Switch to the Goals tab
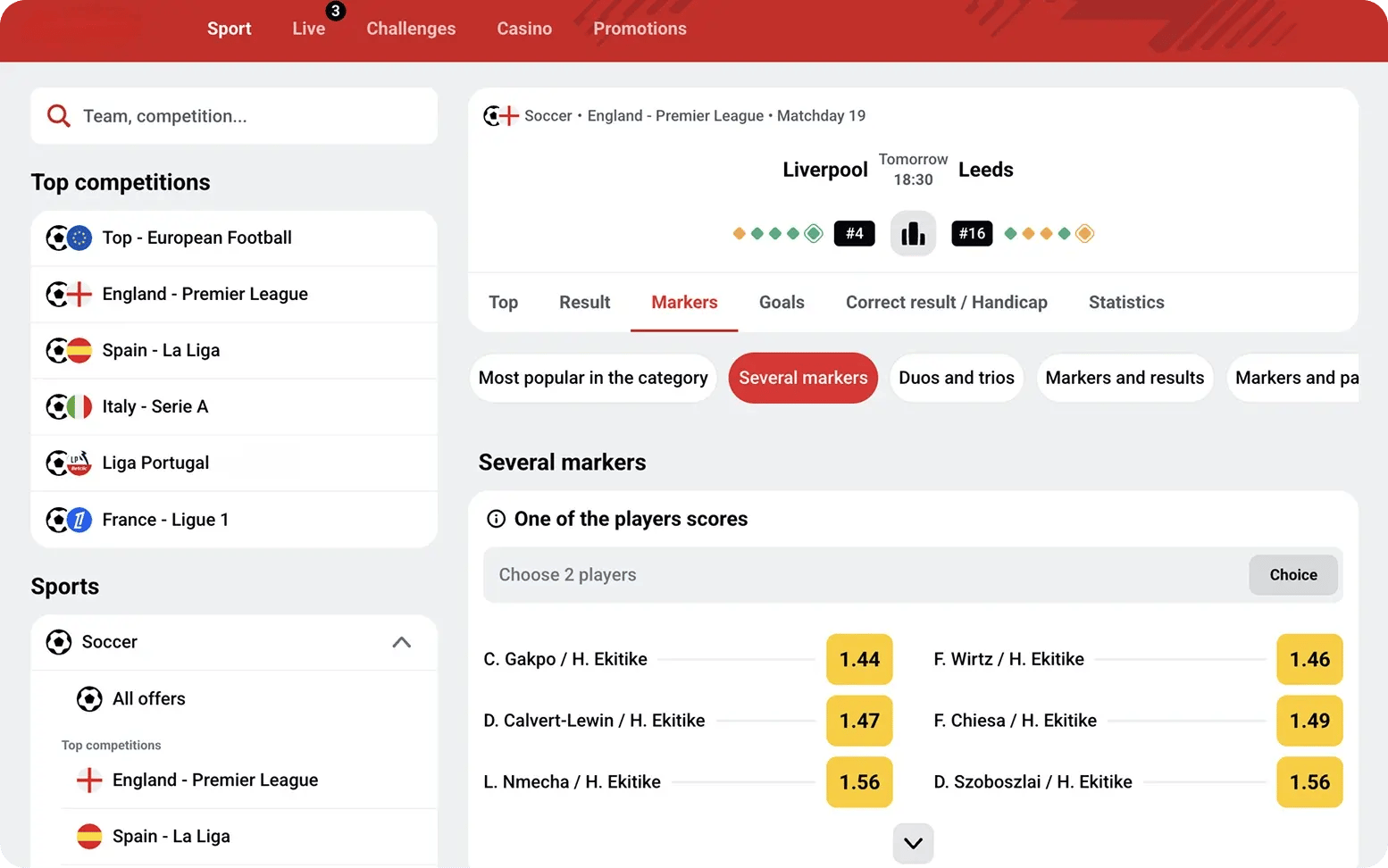Screen dimensions: 1388x868 point(782,303)
